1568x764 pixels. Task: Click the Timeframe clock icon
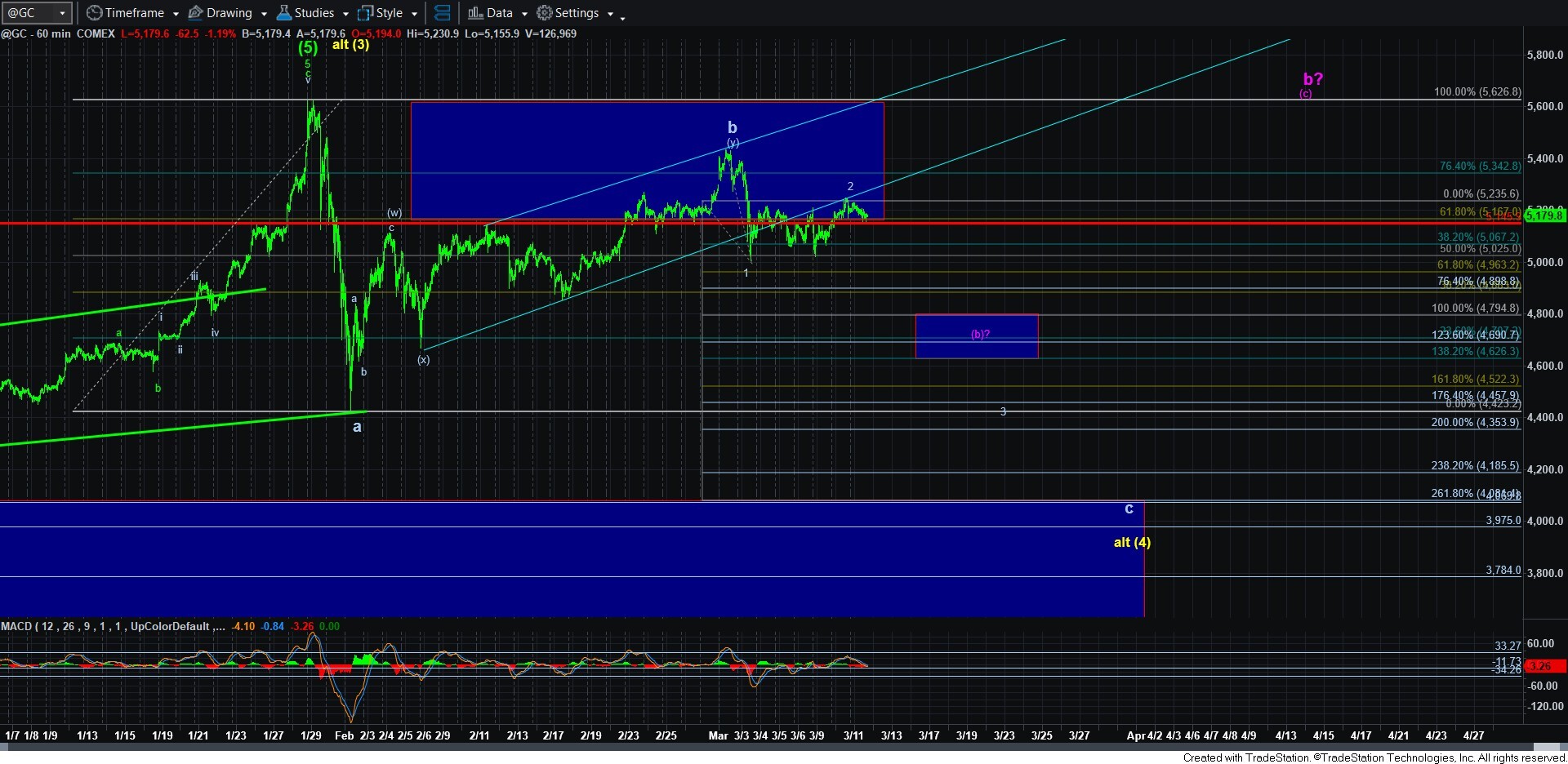coord(95,13)
